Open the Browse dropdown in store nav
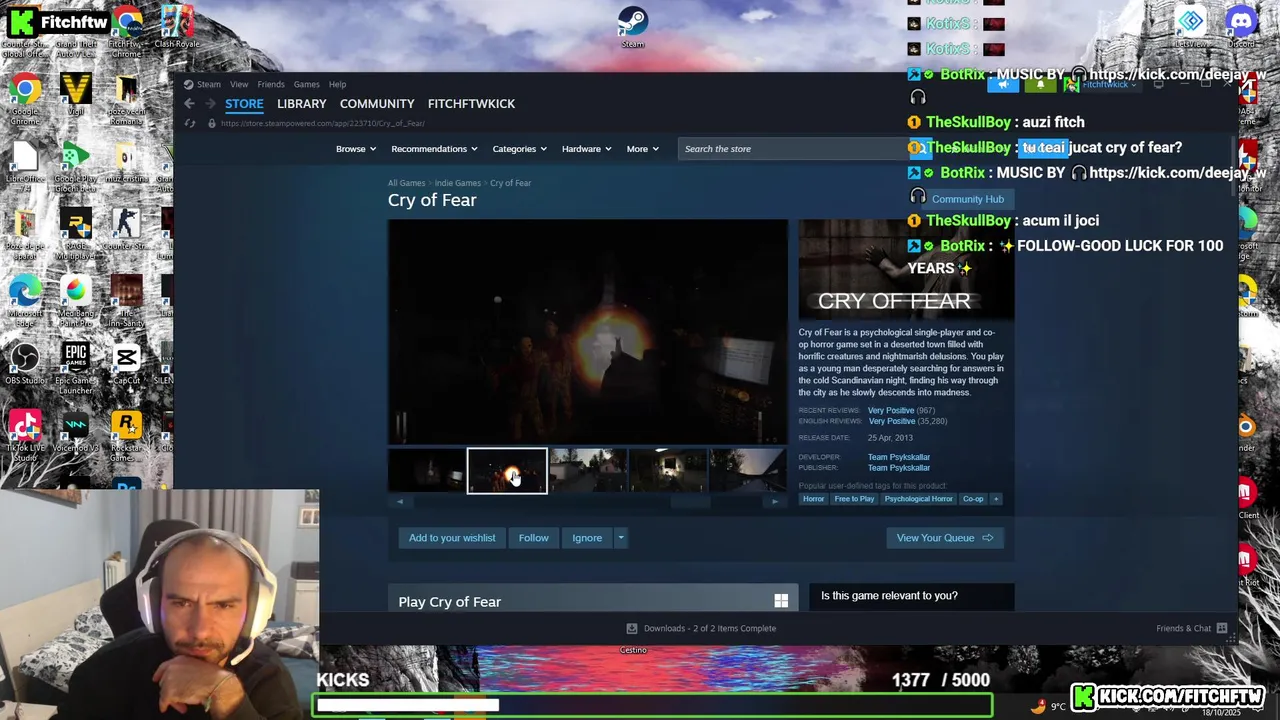 point(355,149)
